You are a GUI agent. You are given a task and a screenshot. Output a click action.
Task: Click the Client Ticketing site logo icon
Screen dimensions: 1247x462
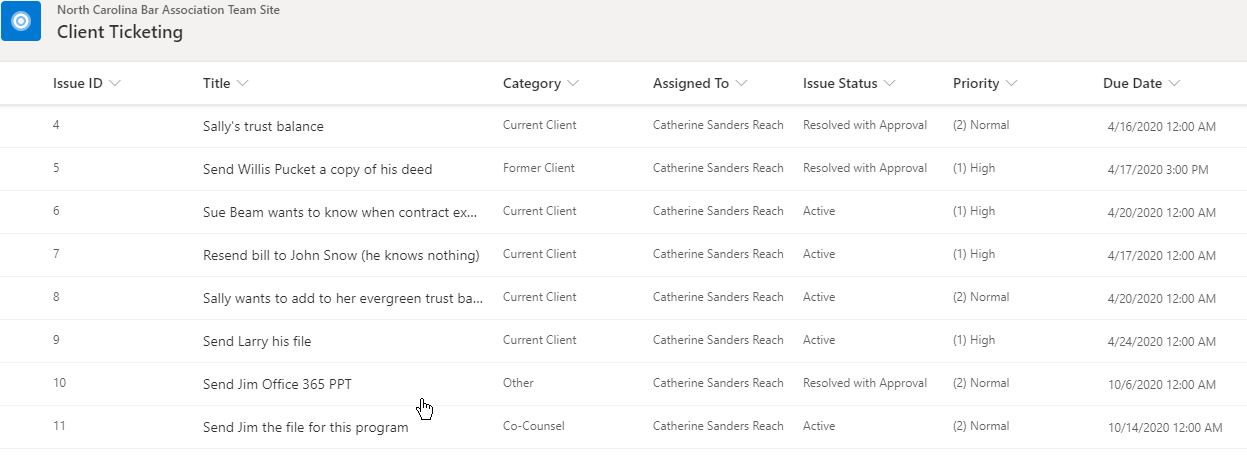point(21,21)
